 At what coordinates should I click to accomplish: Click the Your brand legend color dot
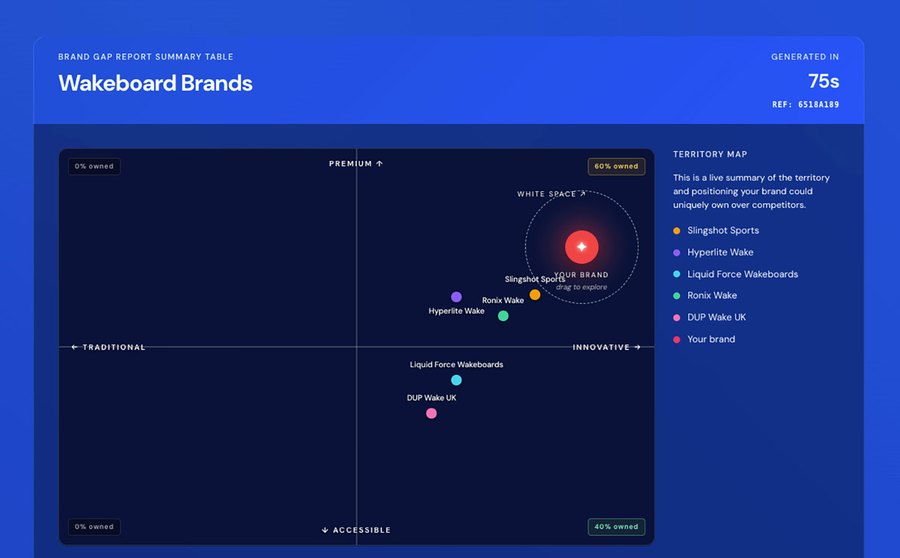677,339
